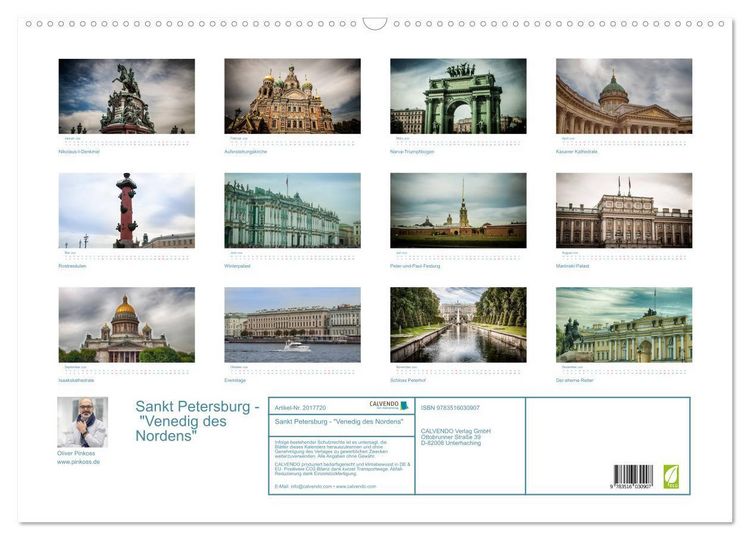
Task: Open the Auferstehungskirche church photo
Action: coord(292,96)
